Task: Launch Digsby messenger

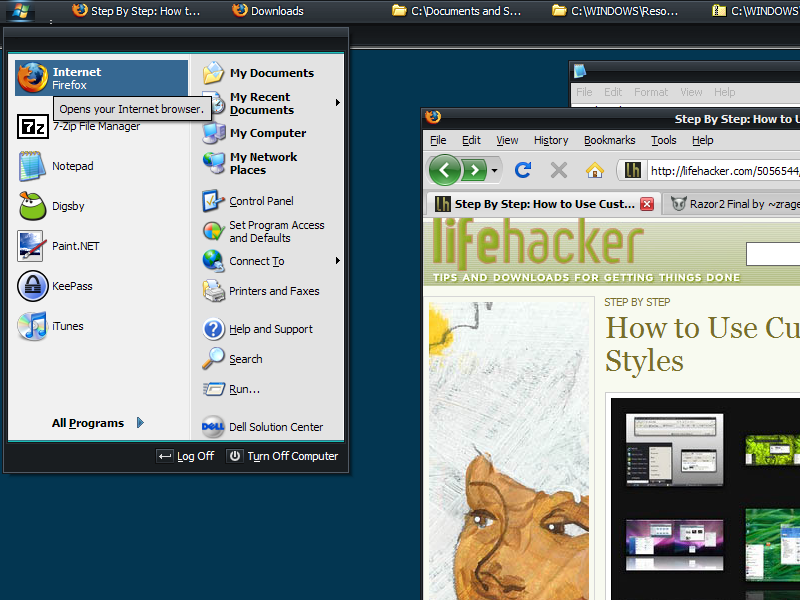Action: tap(68, 206)
